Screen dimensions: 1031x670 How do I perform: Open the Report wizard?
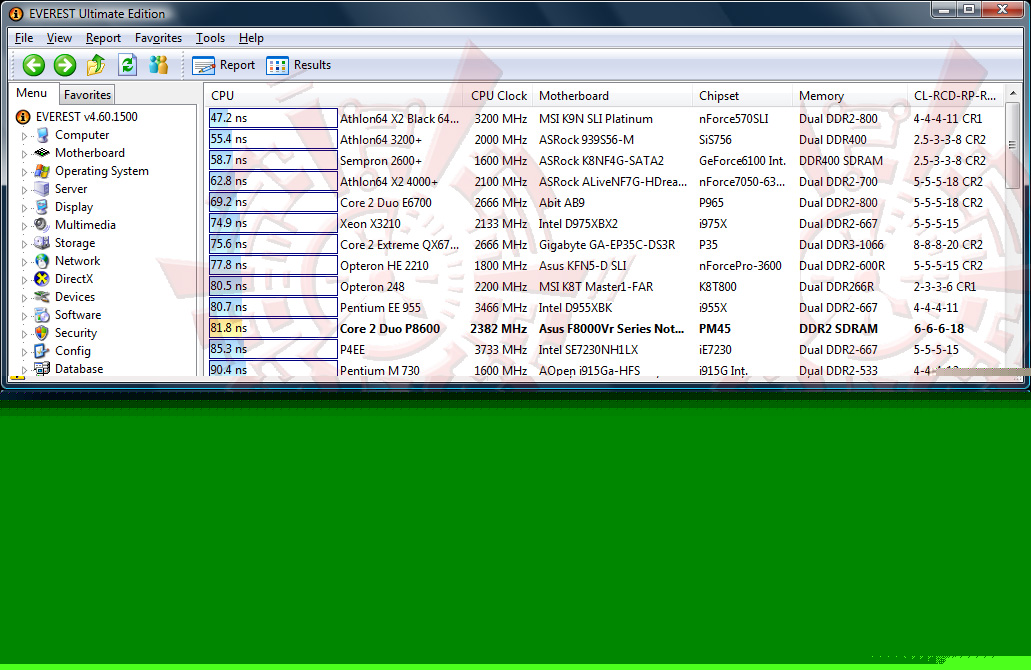click(x=224, y=65)
